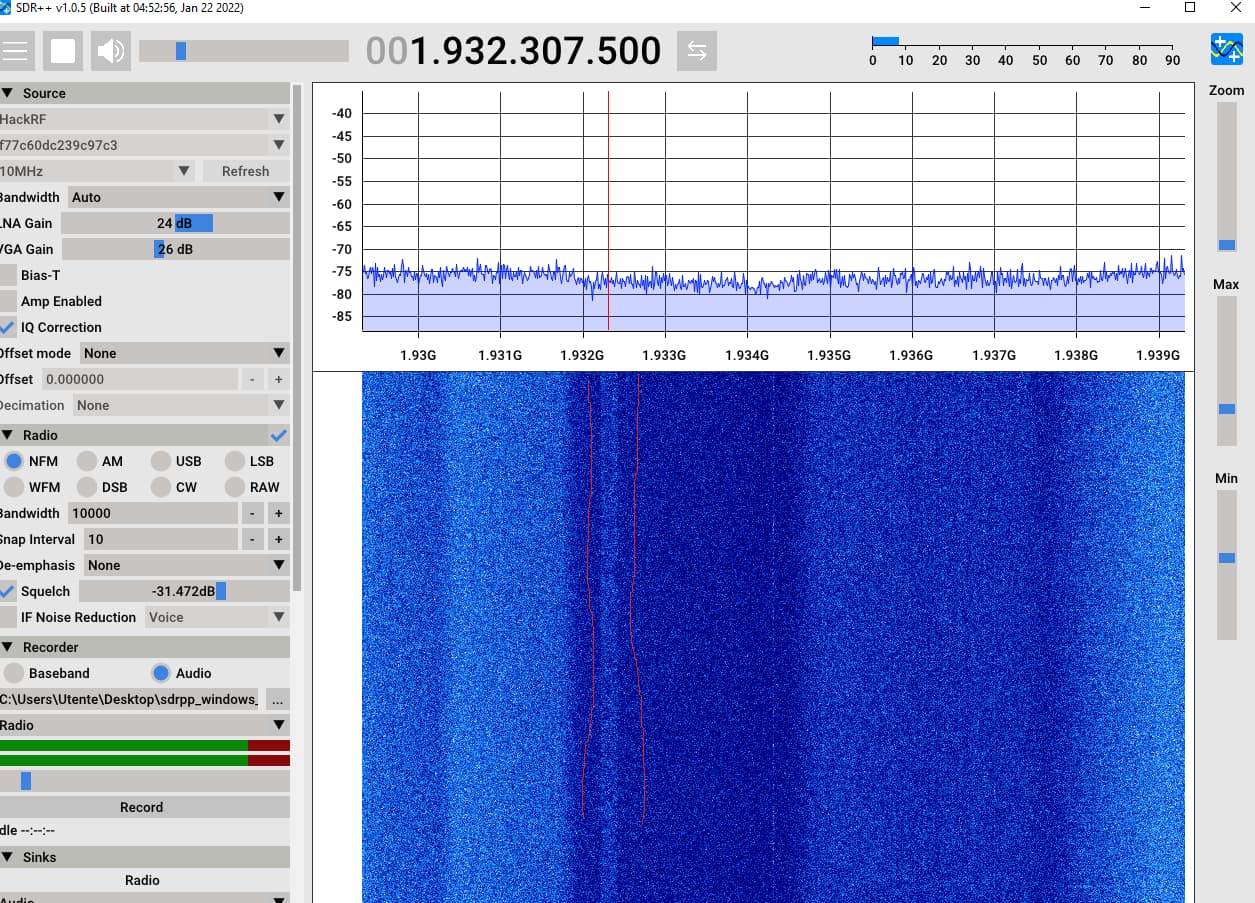Select the Baseband recorder option

(x=14, y=673)
